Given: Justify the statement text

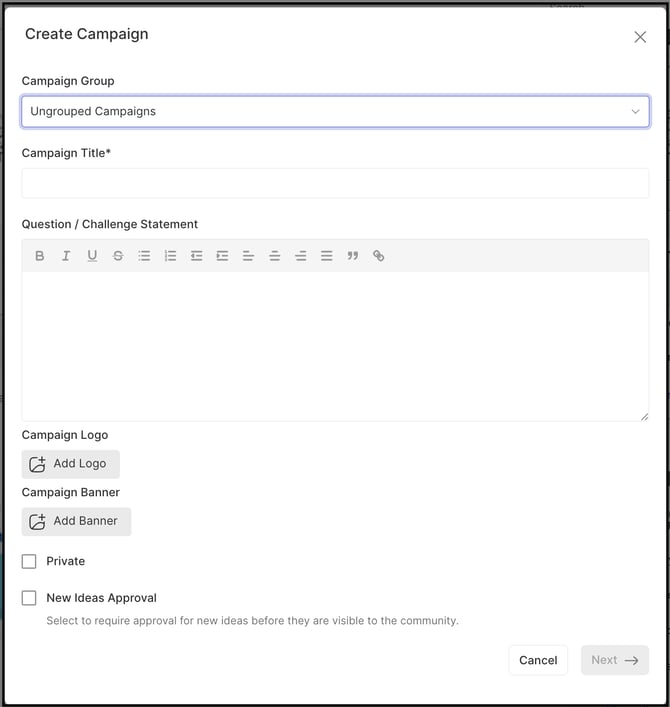Looking at the screenshot, I should click(x=326, y=256).
